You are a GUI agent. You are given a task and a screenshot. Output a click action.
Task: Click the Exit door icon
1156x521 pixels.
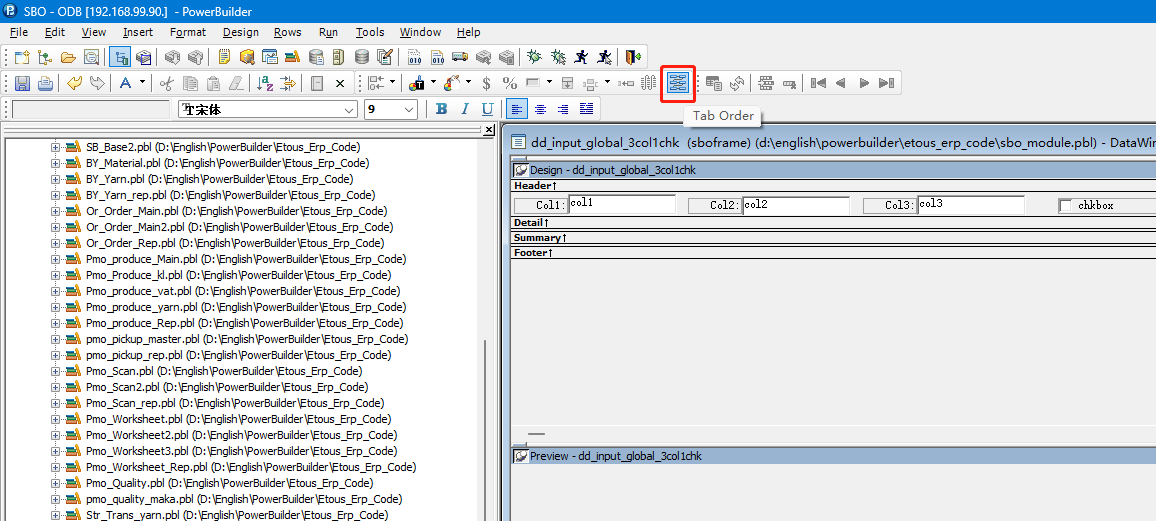coord(633,57)
